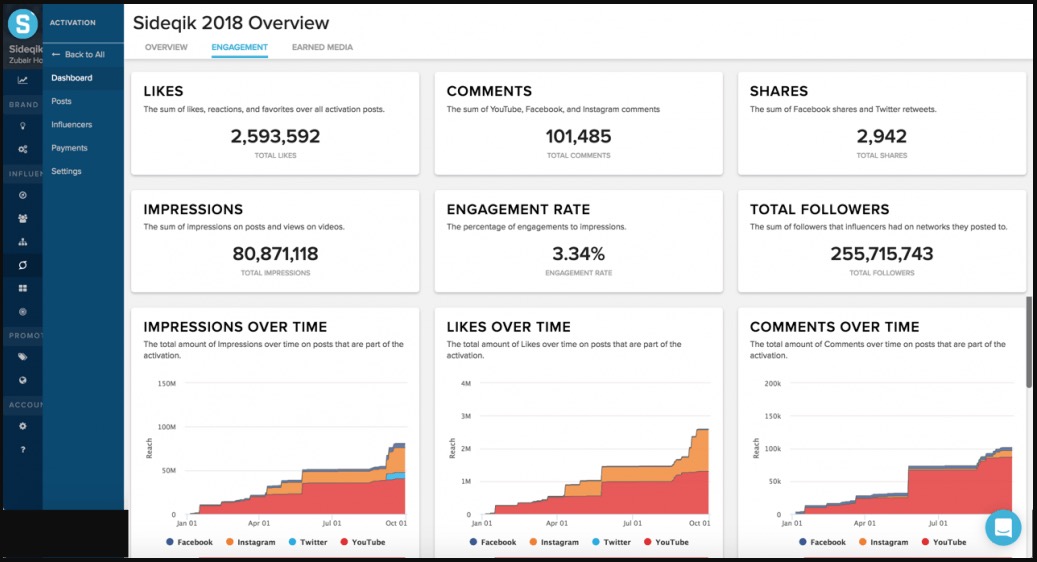The image size is (1037, 562).
Task: Toggle YouTube legend in Impressions Over Time
Action: 363,542
